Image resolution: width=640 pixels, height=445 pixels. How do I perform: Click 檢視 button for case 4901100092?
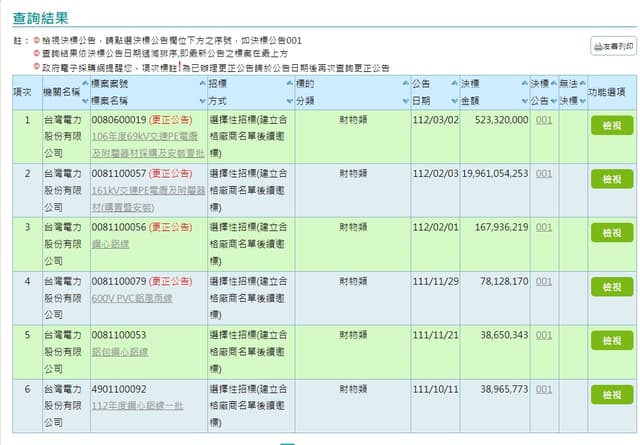[x=612, y=394]
